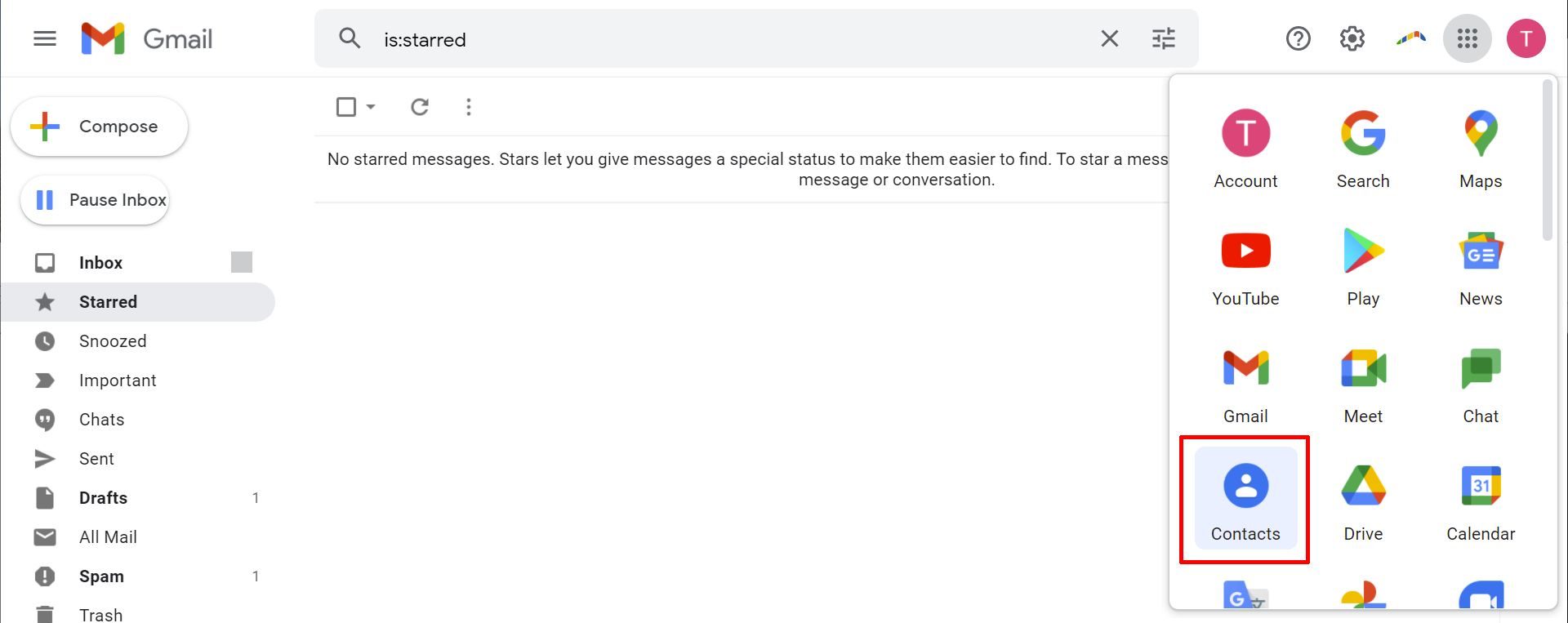The height and width of the screenshot is (623, 1568).
Task: Open Google Chat app
Action: tap(1481, 385)
